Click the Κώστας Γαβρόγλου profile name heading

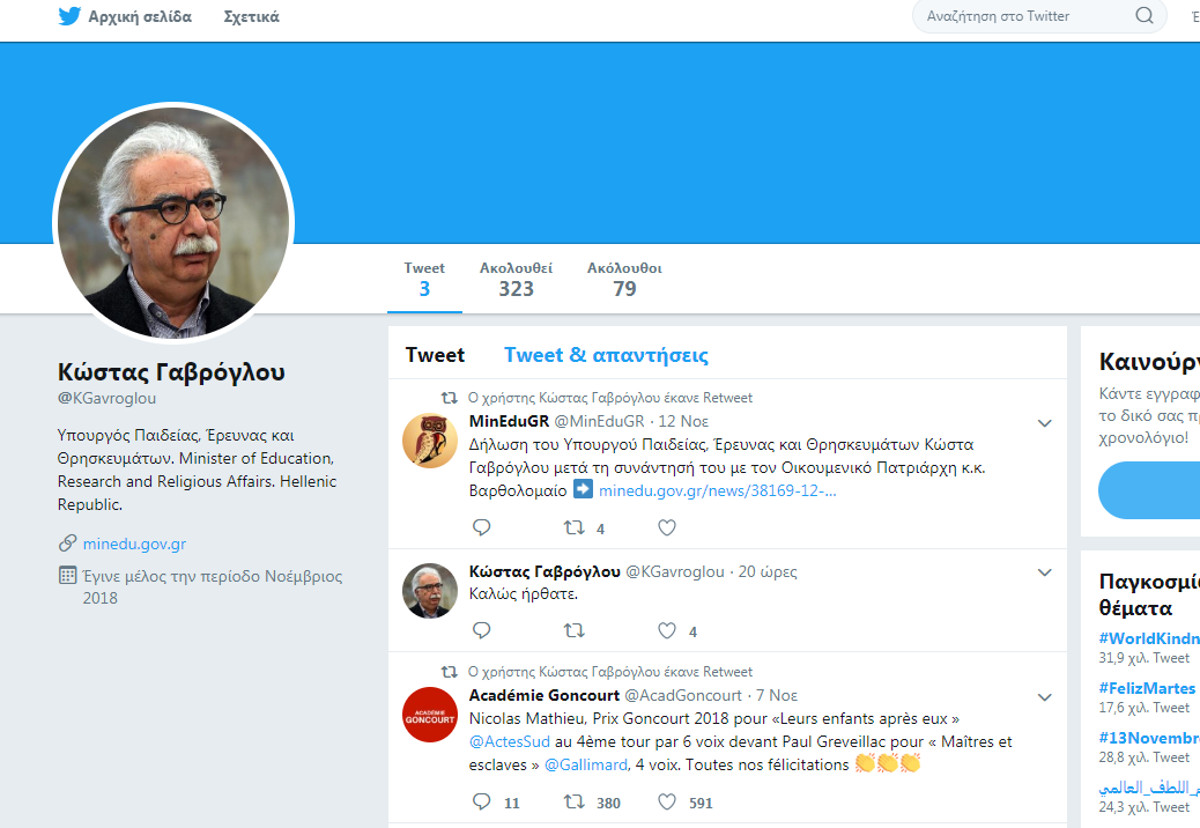(x=171, y=372)
